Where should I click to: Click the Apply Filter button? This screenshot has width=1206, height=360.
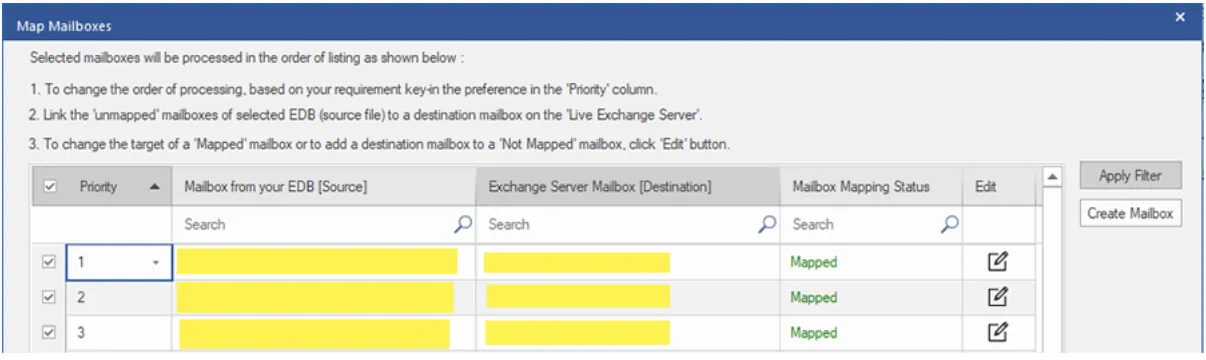pyautogui.click(x=1129, y=176)
